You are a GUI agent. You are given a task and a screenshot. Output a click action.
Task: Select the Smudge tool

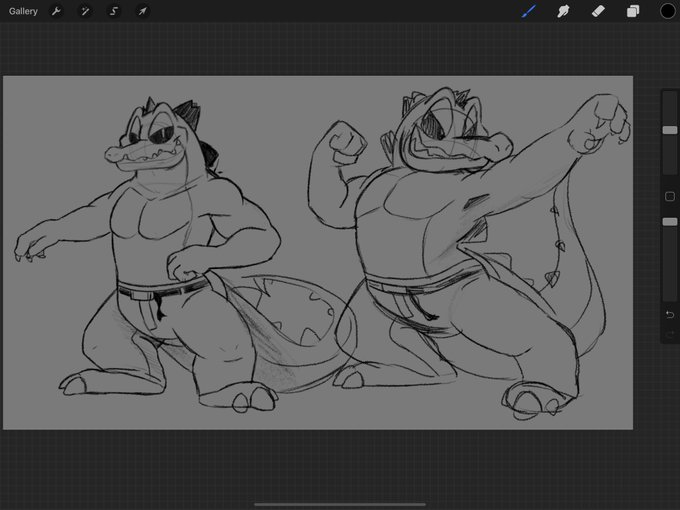(x=563, y=11)
